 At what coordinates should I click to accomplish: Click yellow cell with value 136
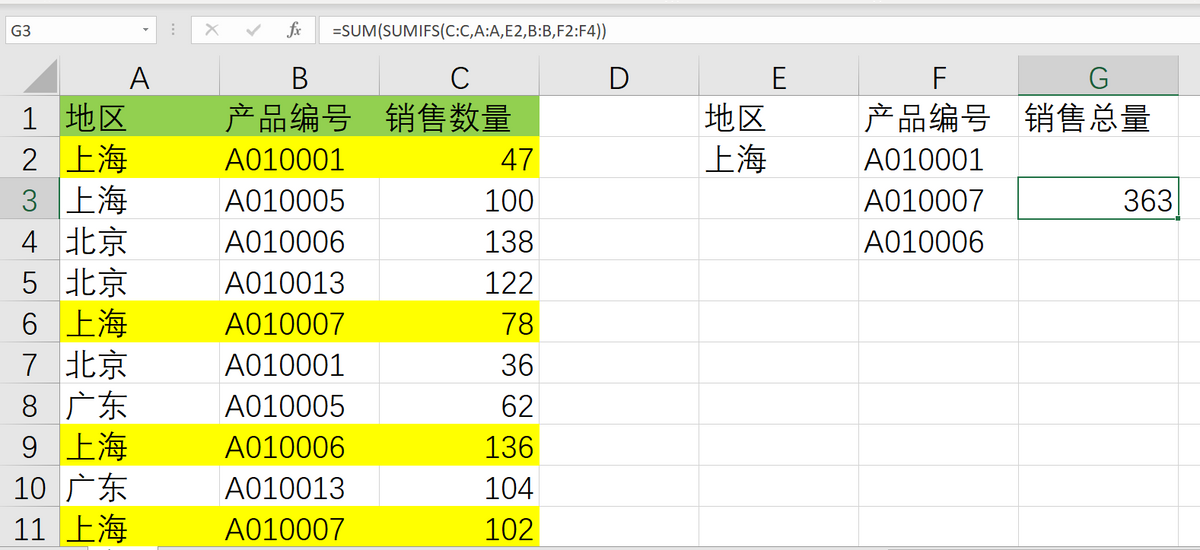(459, 446)
